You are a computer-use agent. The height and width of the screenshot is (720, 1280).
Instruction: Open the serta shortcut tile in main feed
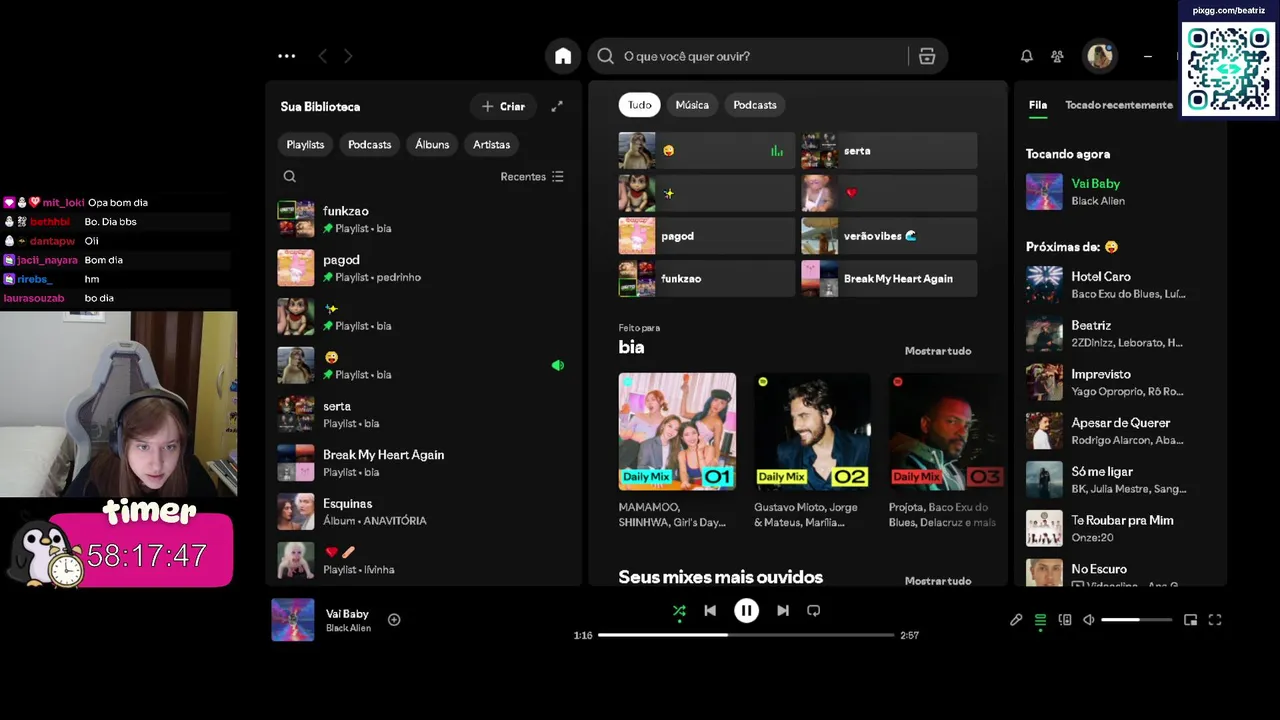click(889, 151)
